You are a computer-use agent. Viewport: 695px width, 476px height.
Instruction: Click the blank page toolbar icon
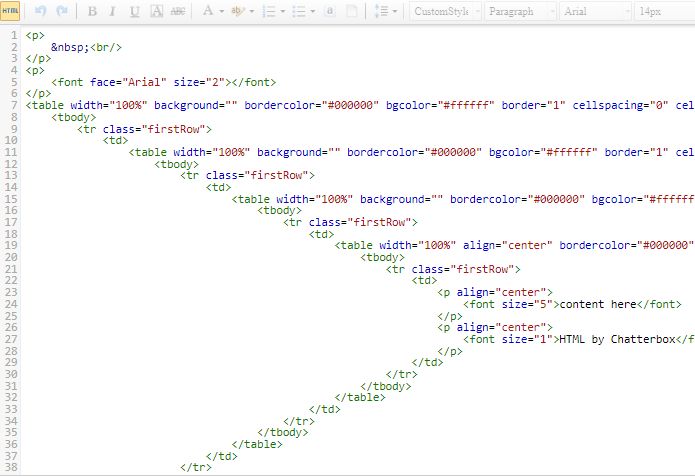pyautogui.click(x=351, y=11)
